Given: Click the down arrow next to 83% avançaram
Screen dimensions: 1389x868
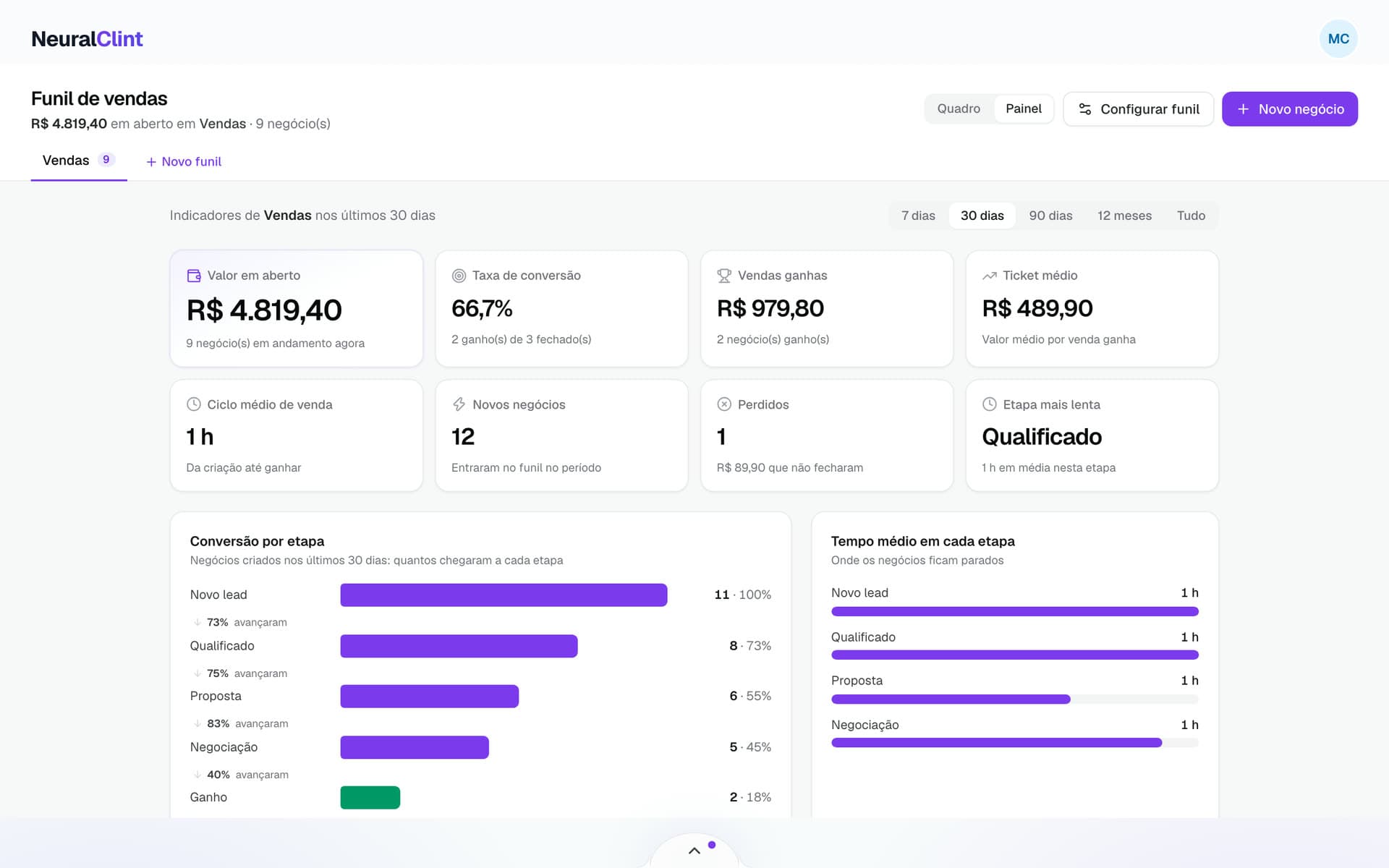Looking at the screenshot, I should (197, 723).
